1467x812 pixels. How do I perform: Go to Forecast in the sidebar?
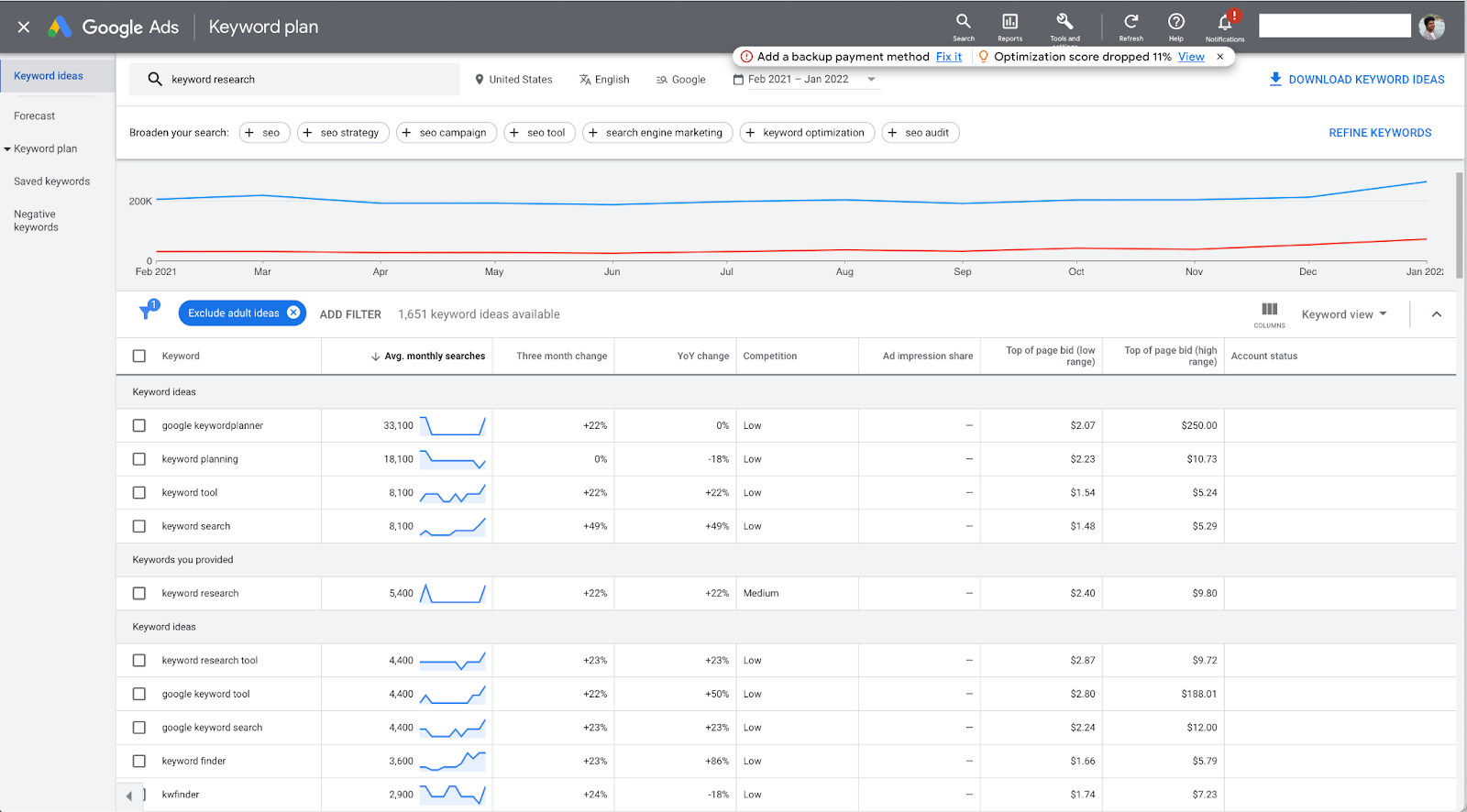click(35, 116)
